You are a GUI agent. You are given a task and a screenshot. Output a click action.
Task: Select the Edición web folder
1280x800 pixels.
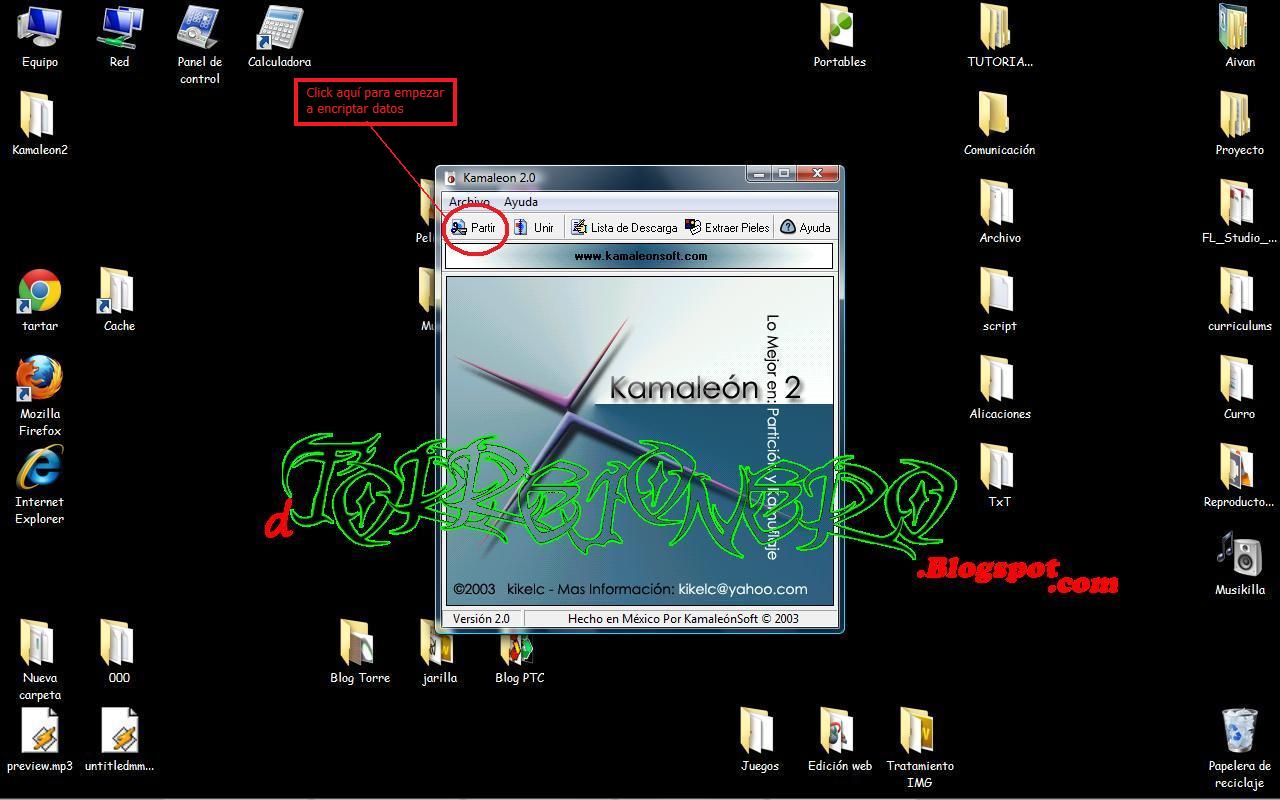[x=840, y=741]
